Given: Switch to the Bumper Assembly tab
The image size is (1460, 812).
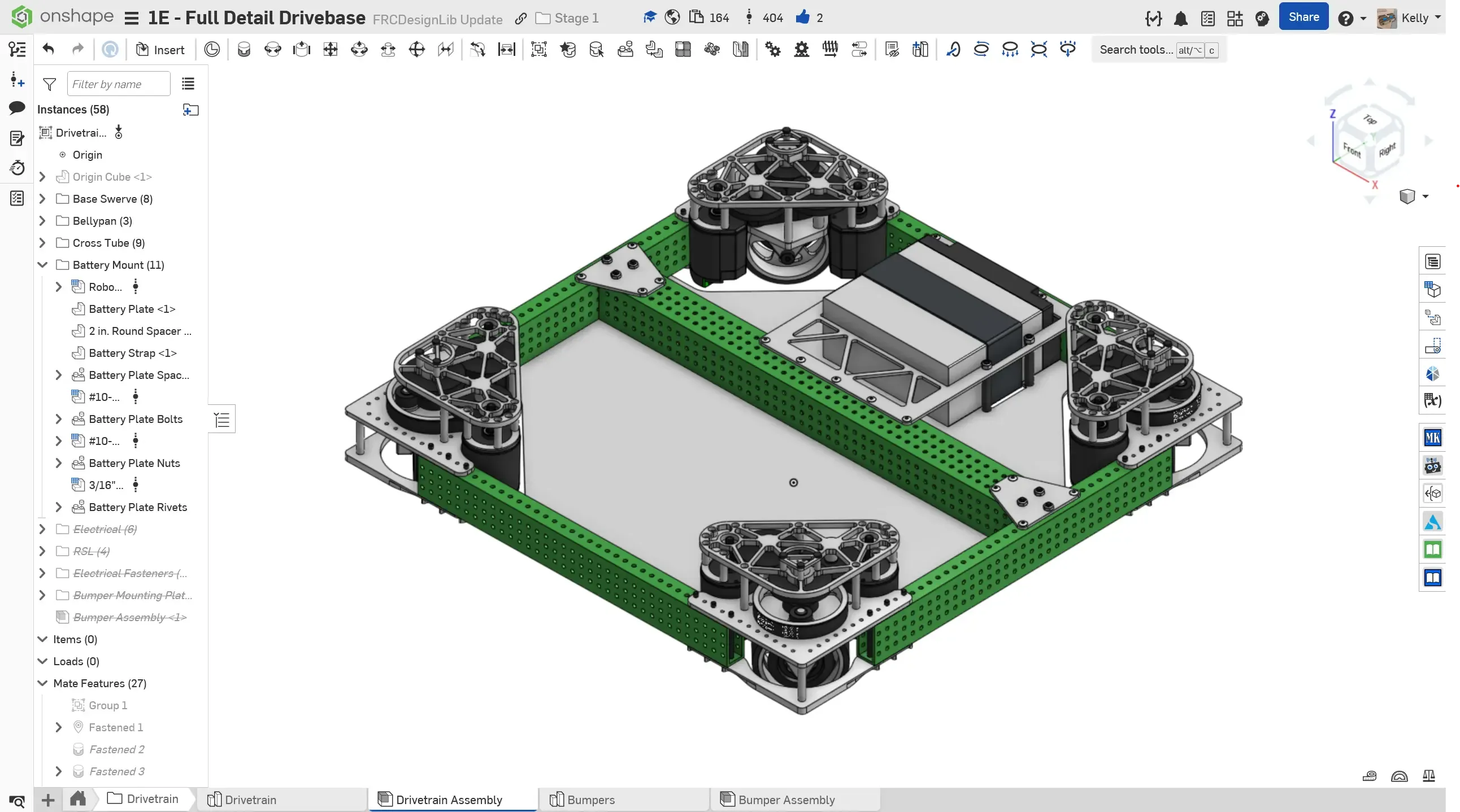Looking at the screenshot, I should [x=786, y=800].
